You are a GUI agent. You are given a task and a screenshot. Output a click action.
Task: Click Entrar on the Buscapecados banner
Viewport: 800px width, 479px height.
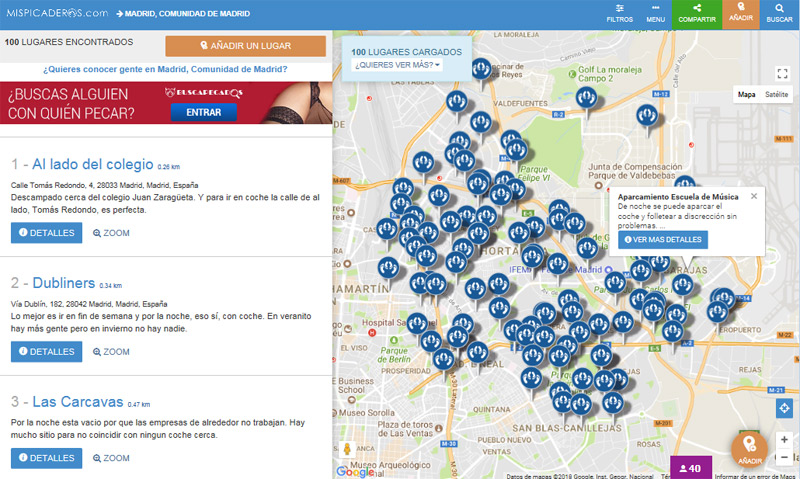[x=204, y=112]
